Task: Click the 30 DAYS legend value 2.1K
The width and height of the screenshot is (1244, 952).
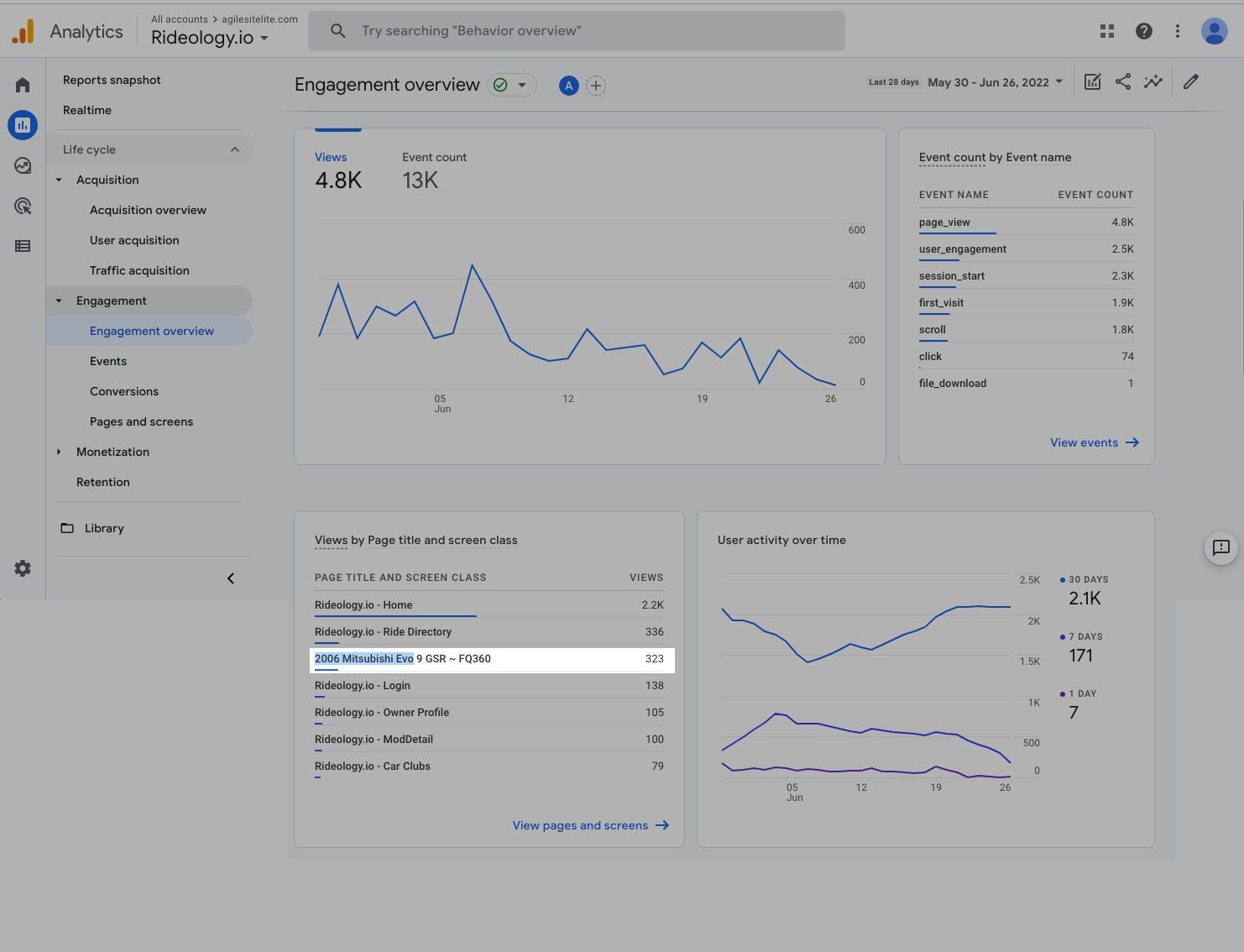Action: 1085,599
